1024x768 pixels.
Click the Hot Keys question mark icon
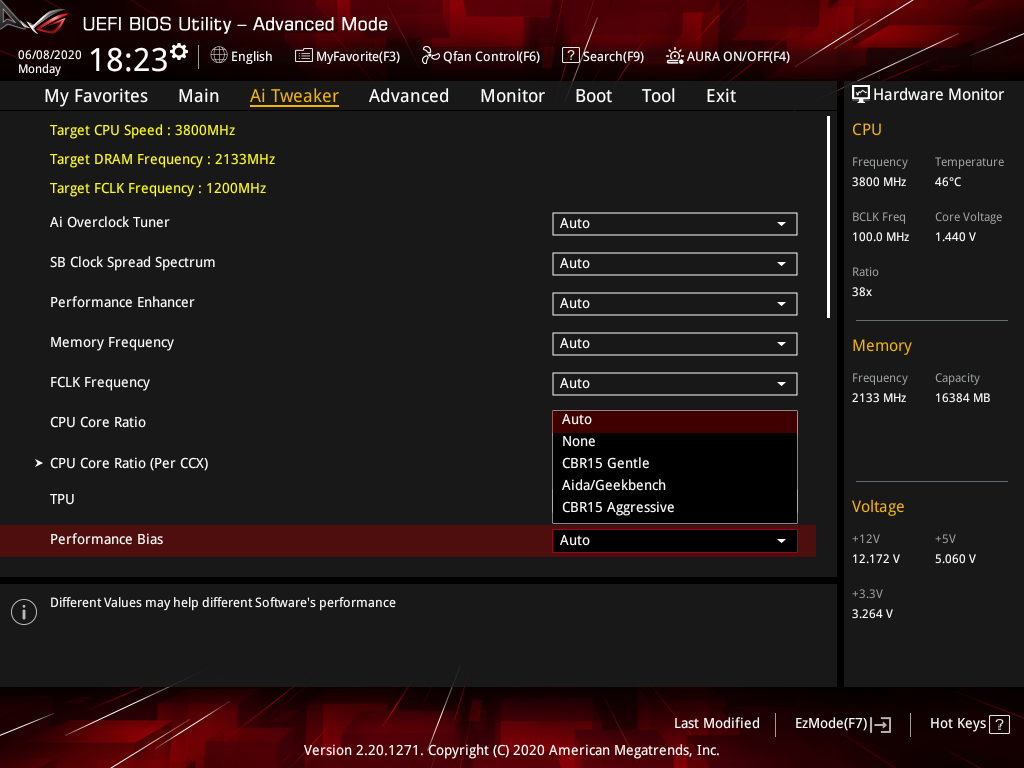(x=999, y=724)
